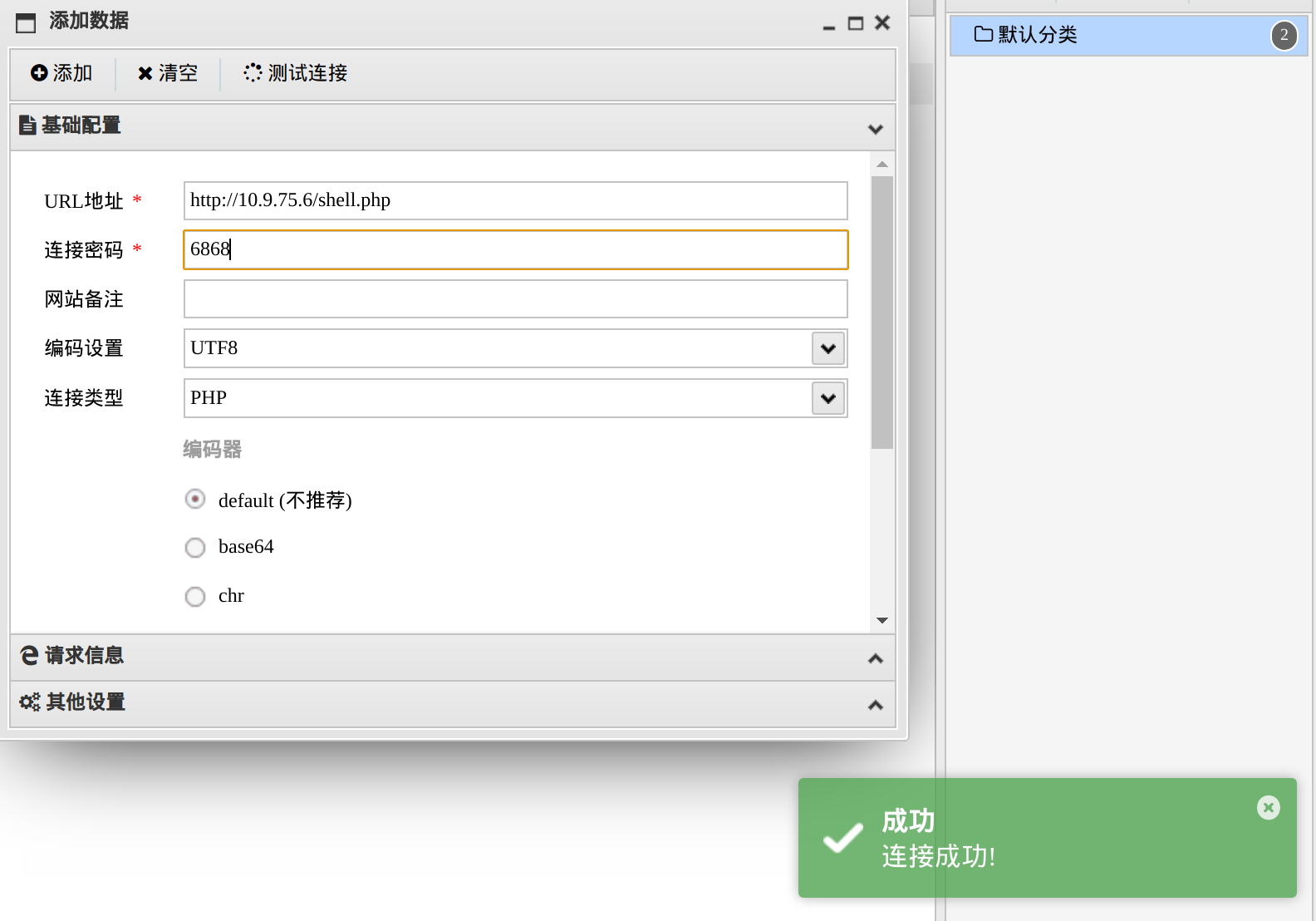This screenshot has height=921, width=1316.
Task: Select the chr encoder radio
Action: click(x=195, y=596)
